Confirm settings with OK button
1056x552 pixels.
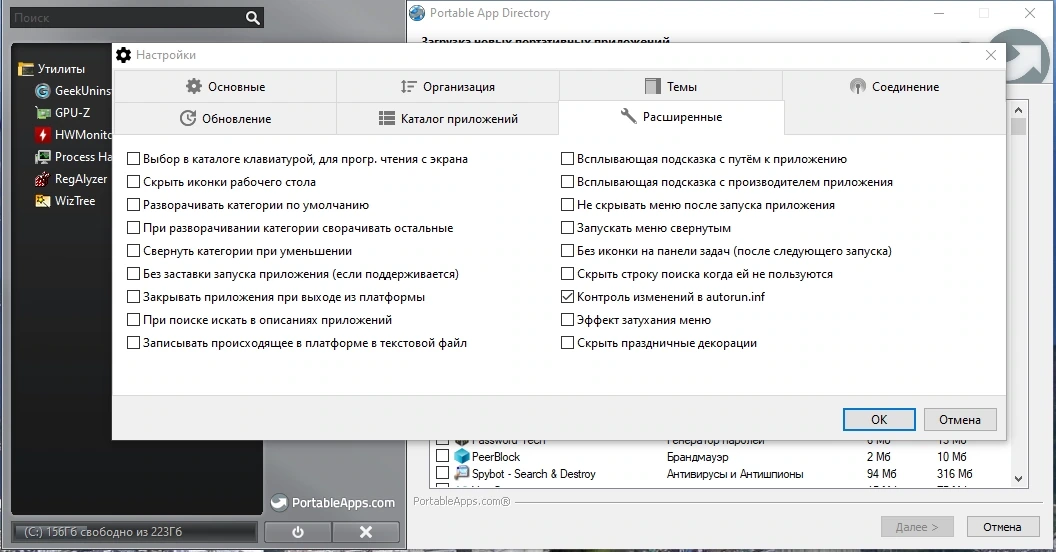pos(879,419)
